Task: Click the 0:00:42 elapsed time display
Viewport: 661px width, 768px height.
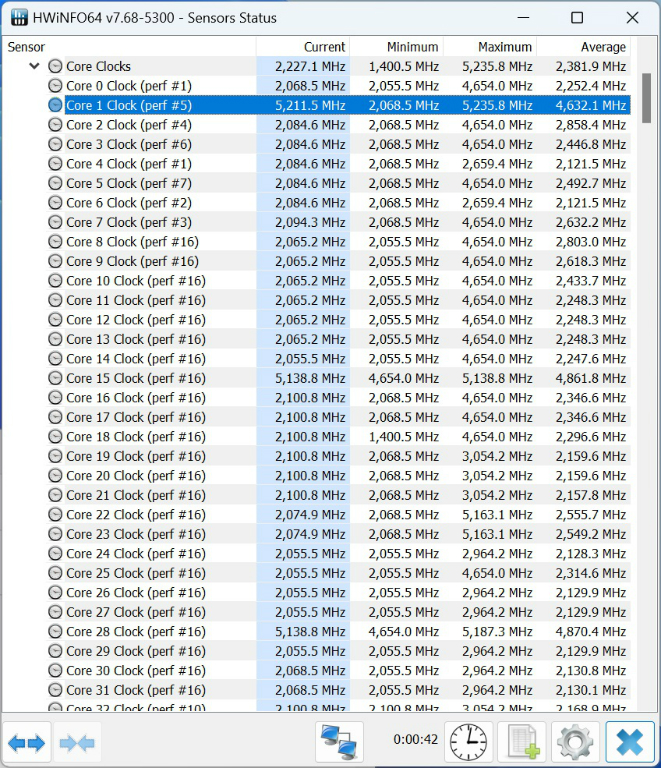Action: tap(415, 739)
